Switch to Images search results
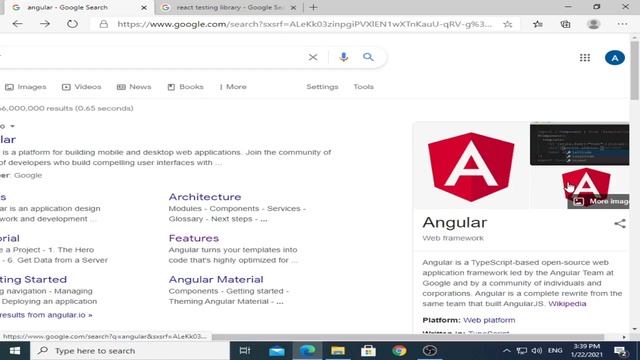The width and height of the screenshot is (640, 360). (26, 87)
